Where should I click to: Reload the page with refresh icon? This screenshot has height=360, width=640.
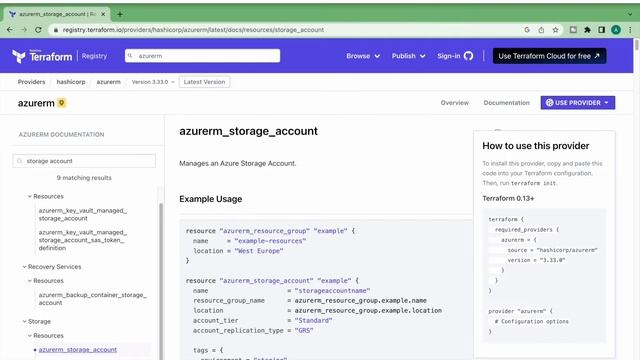pos(38,30)
